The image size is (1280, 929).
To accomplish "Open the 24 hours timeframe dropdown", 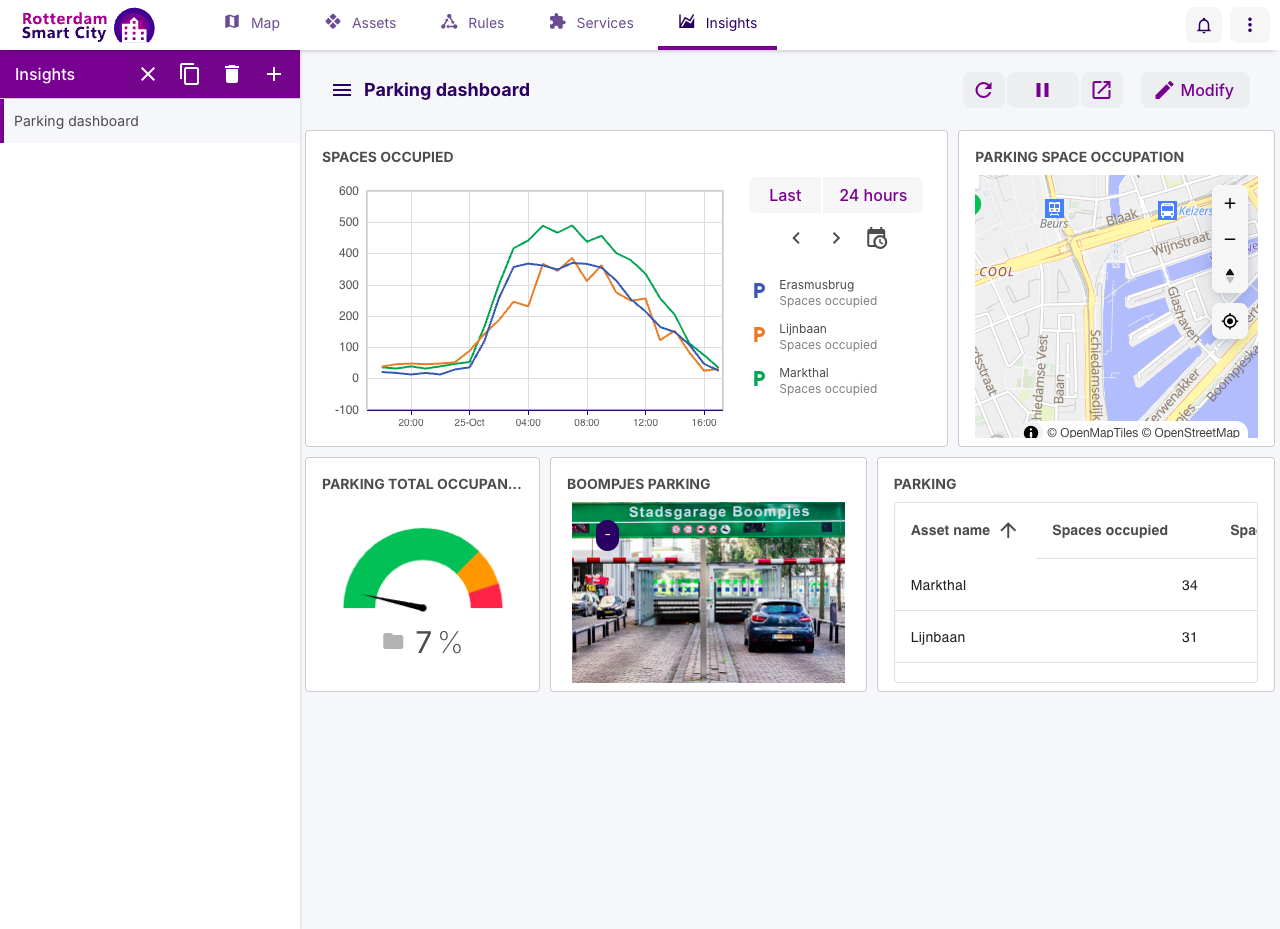I will pos(873,195).
